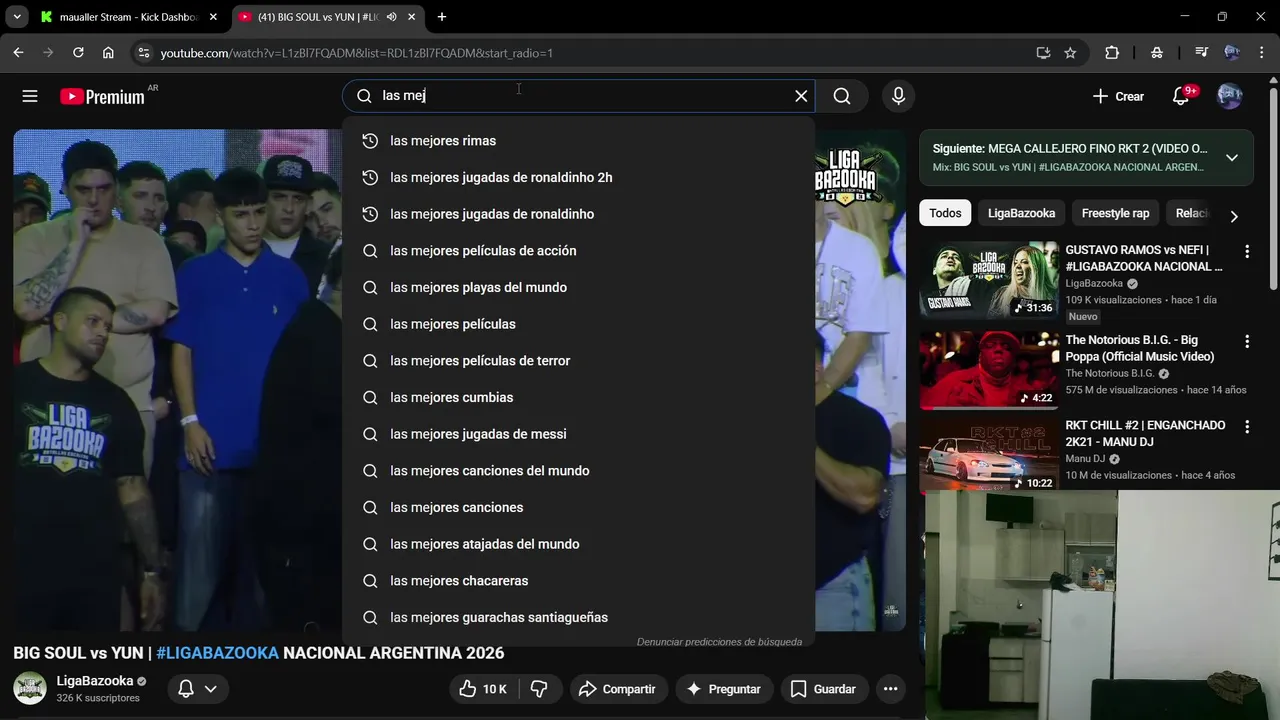Open a new browser tab
The width and height of the screenshot is (1280, 720).
(x=442, y=17)
